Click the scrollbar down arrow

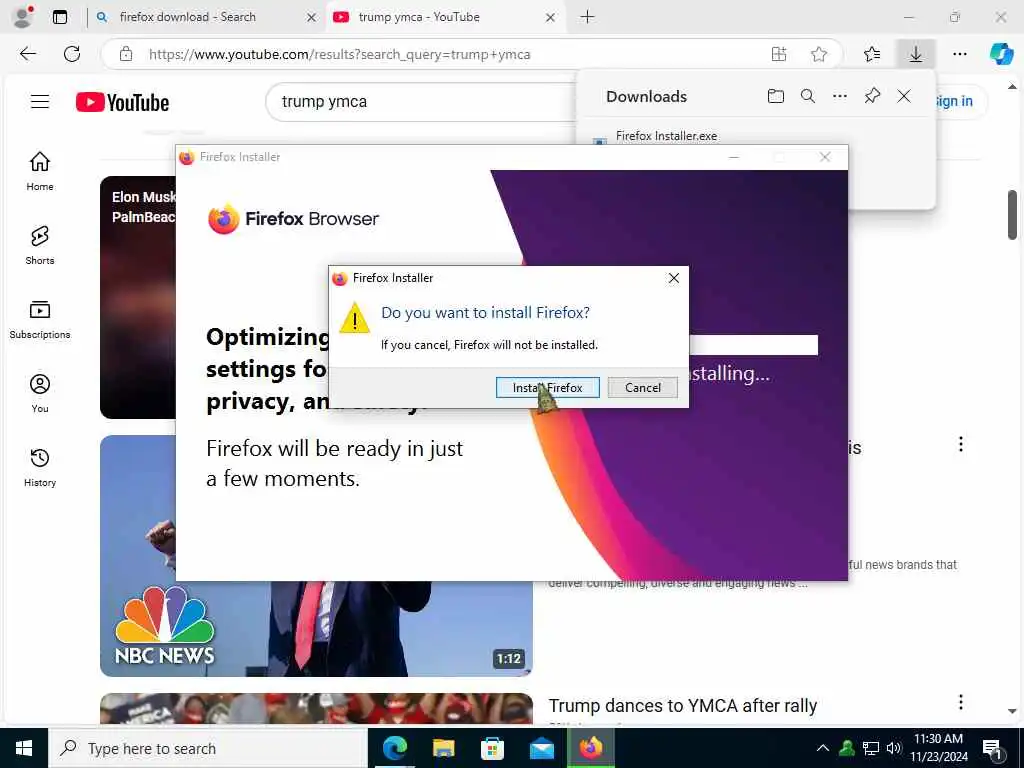click(1012, 711)
